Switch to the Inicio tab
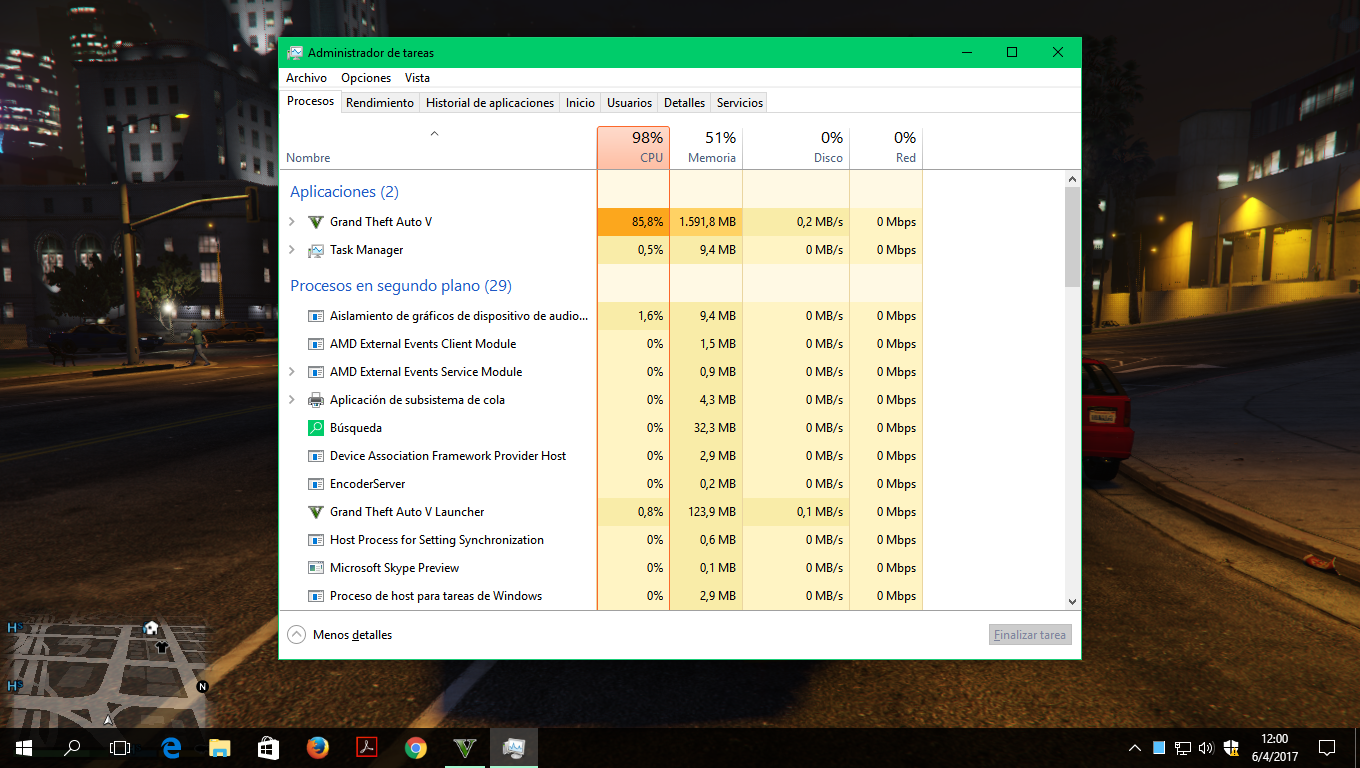1360x768 pixels. click(x=580, y=103)
